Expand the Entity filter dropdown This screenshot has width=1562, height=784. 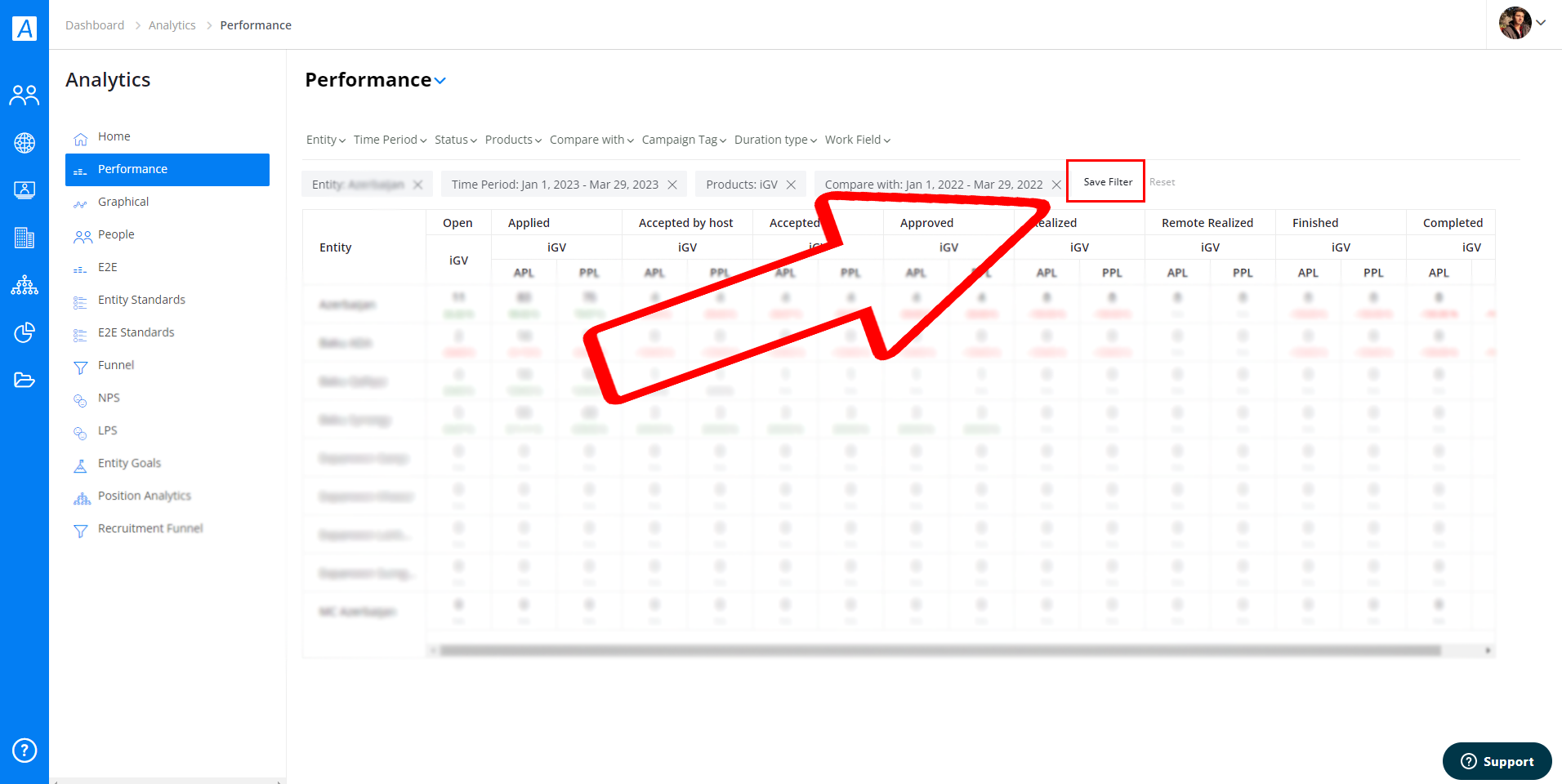[326, 140]
